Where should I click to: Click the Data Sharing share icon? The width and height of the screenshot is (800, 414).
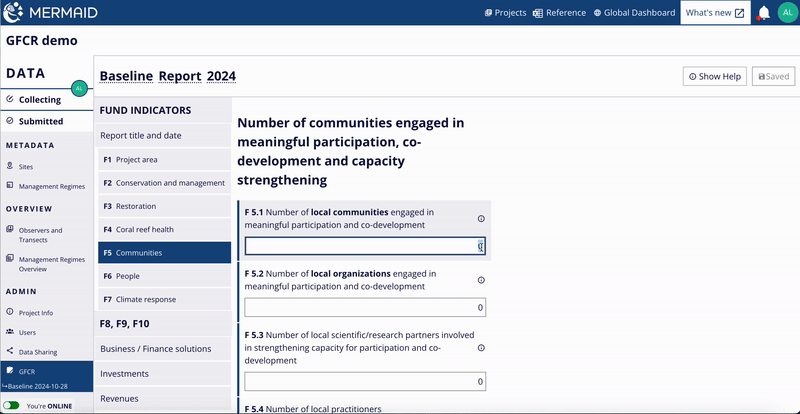point(10,351)
